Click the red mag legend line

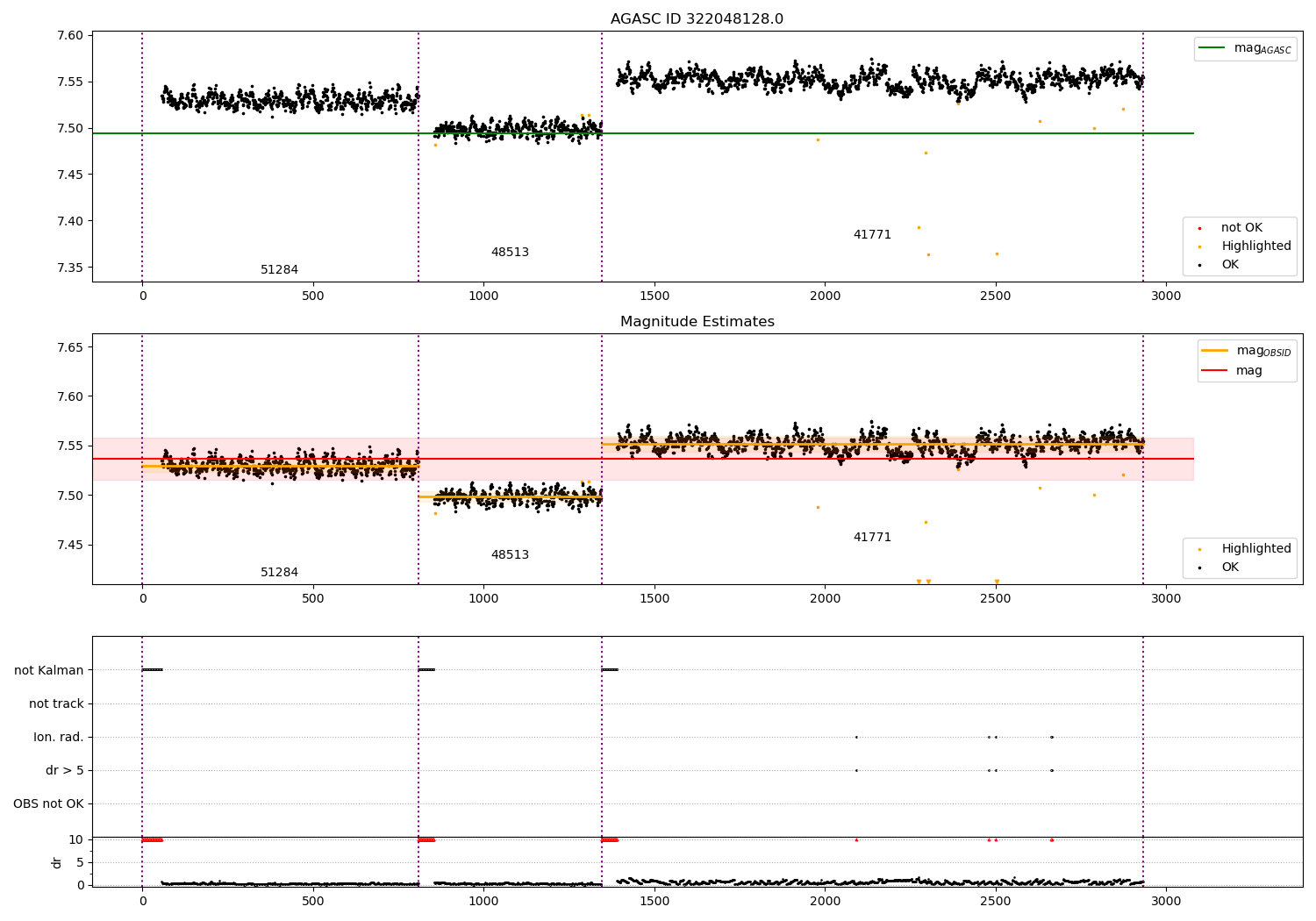pyautogui.click(x=1215, y=370)
